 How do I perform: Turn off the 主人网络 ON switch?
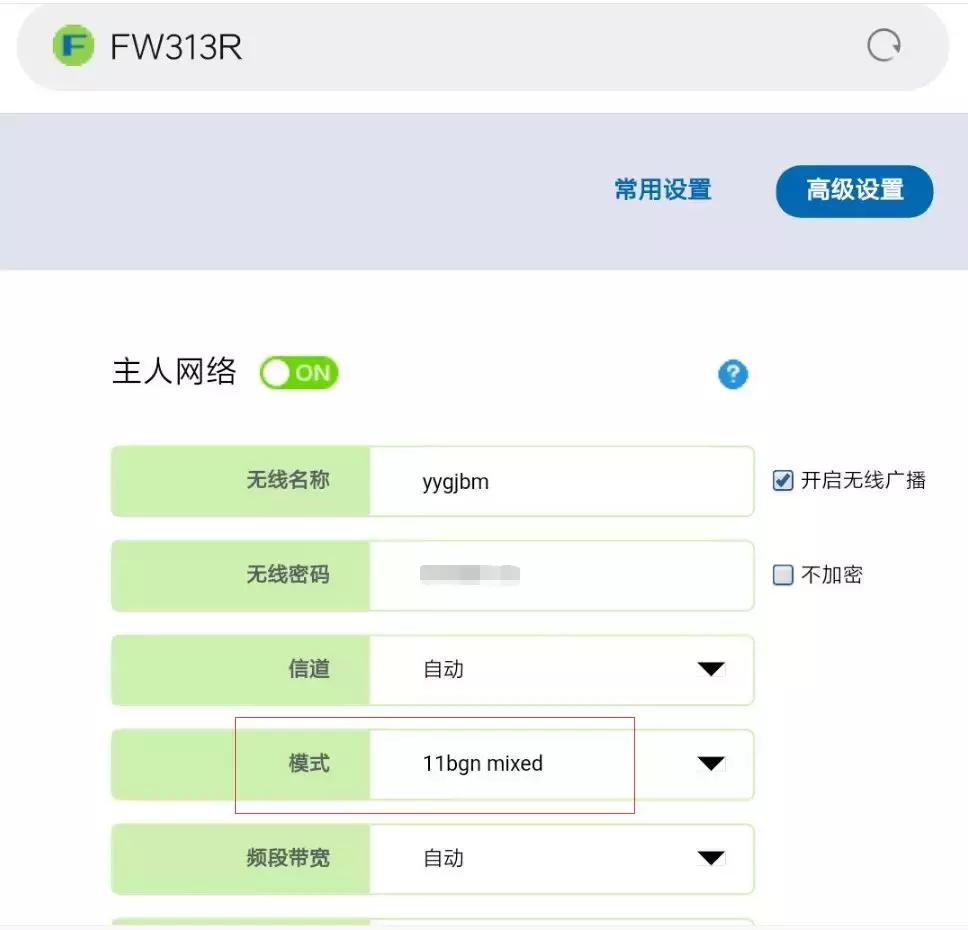pyautogui.click(x=297, y=372)
